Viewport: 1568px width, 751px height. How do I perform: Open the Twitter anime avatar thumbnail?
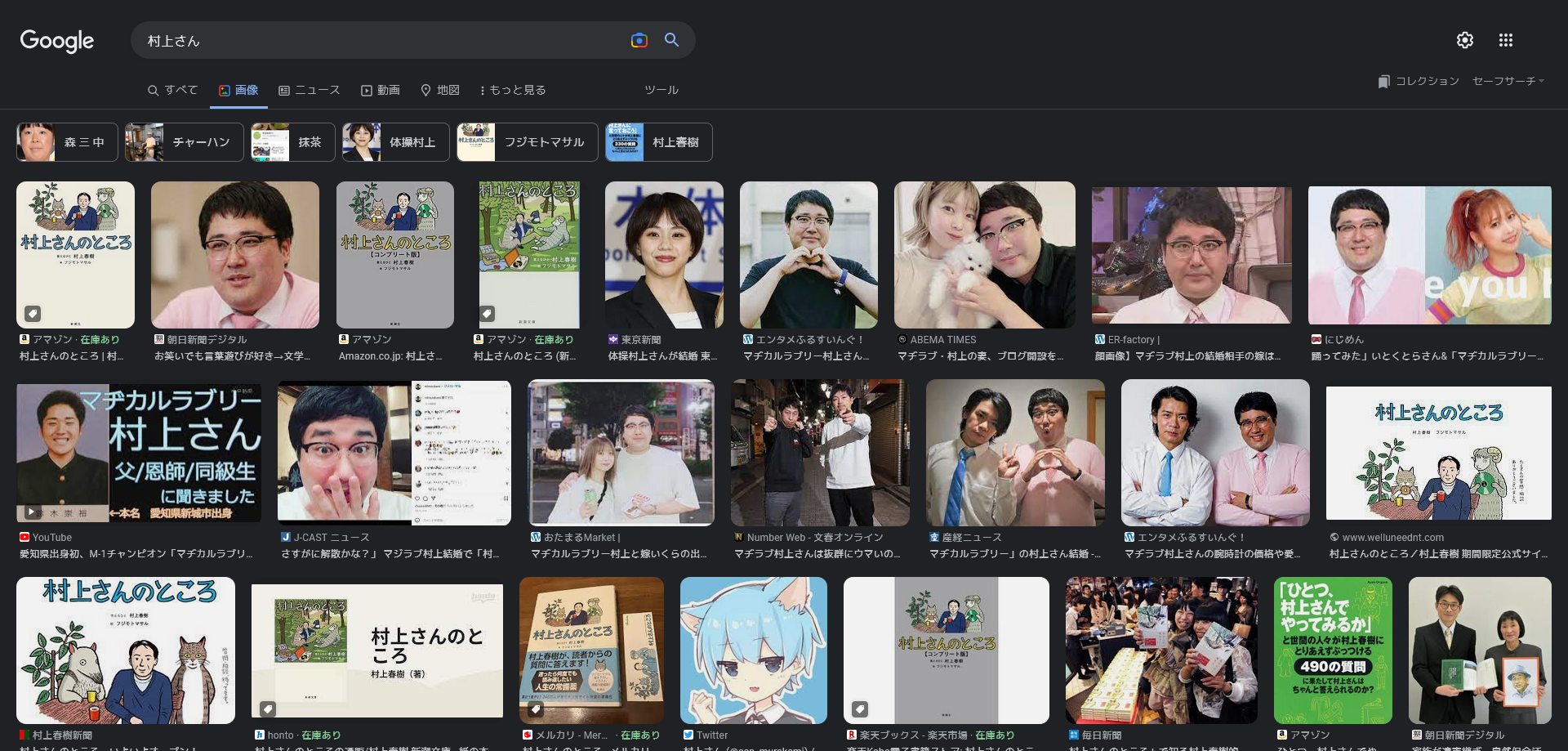click(753, 650)
